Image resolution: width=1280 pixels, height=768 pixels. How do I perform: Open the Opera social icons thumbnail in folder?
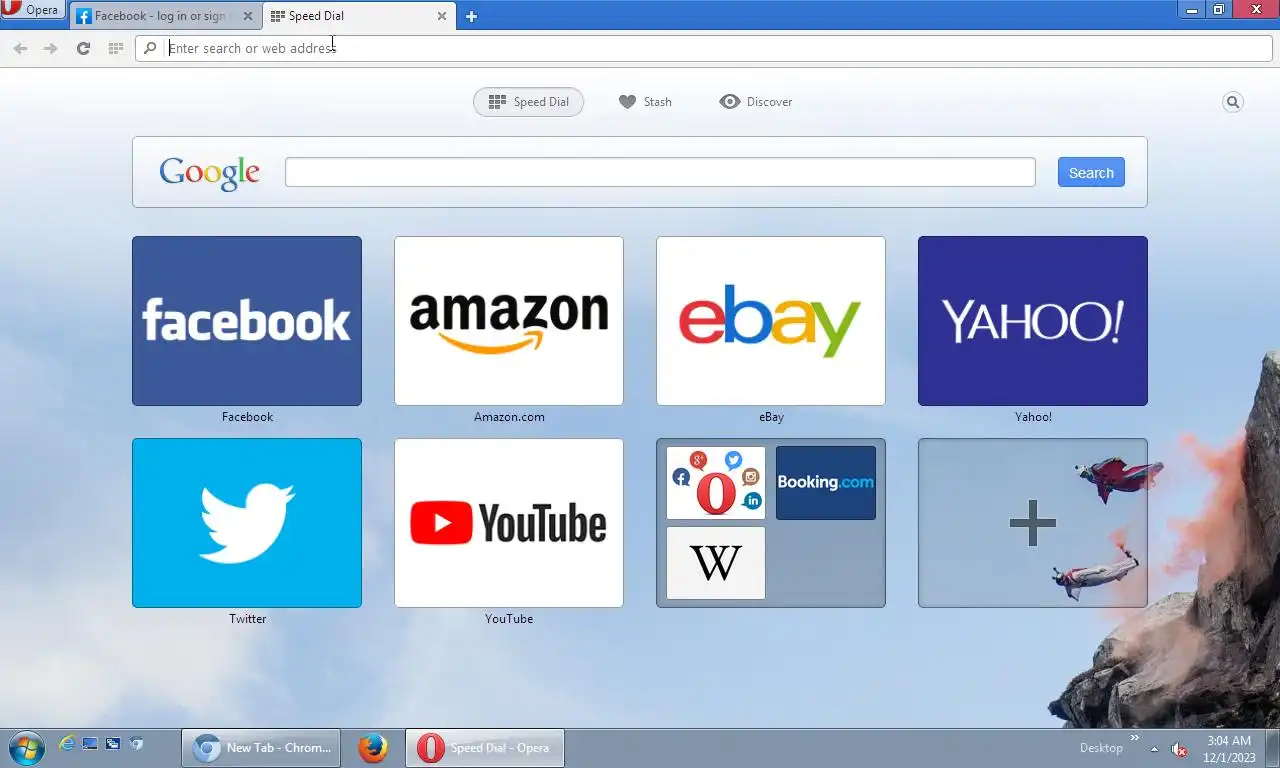[x=716, y=483]
